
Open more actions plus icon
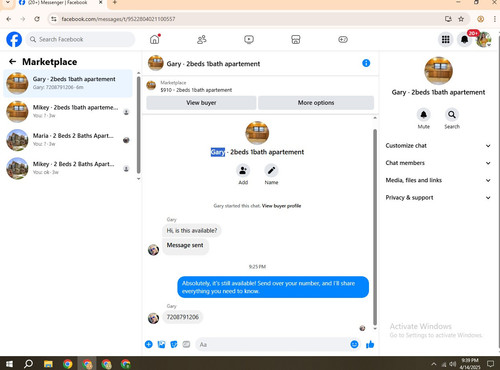(149, 344)
